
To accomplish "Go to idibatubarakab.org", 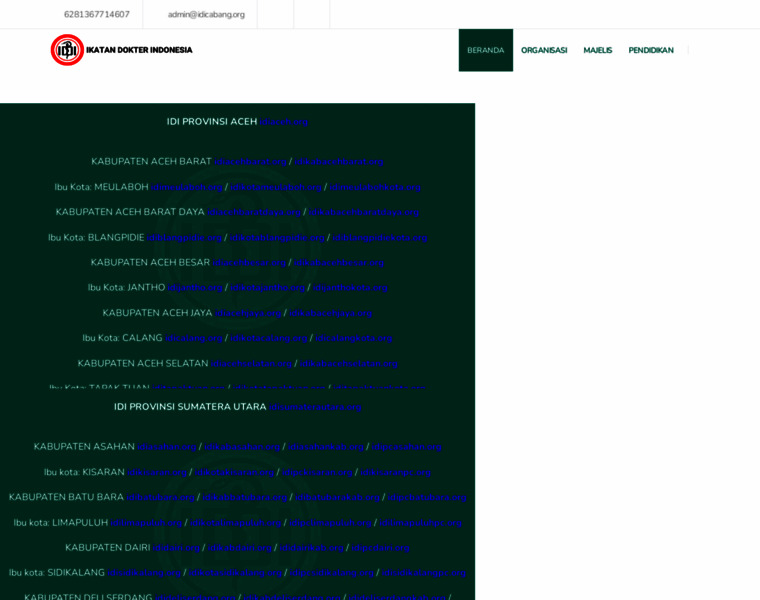I will click(x=337, y=498).
